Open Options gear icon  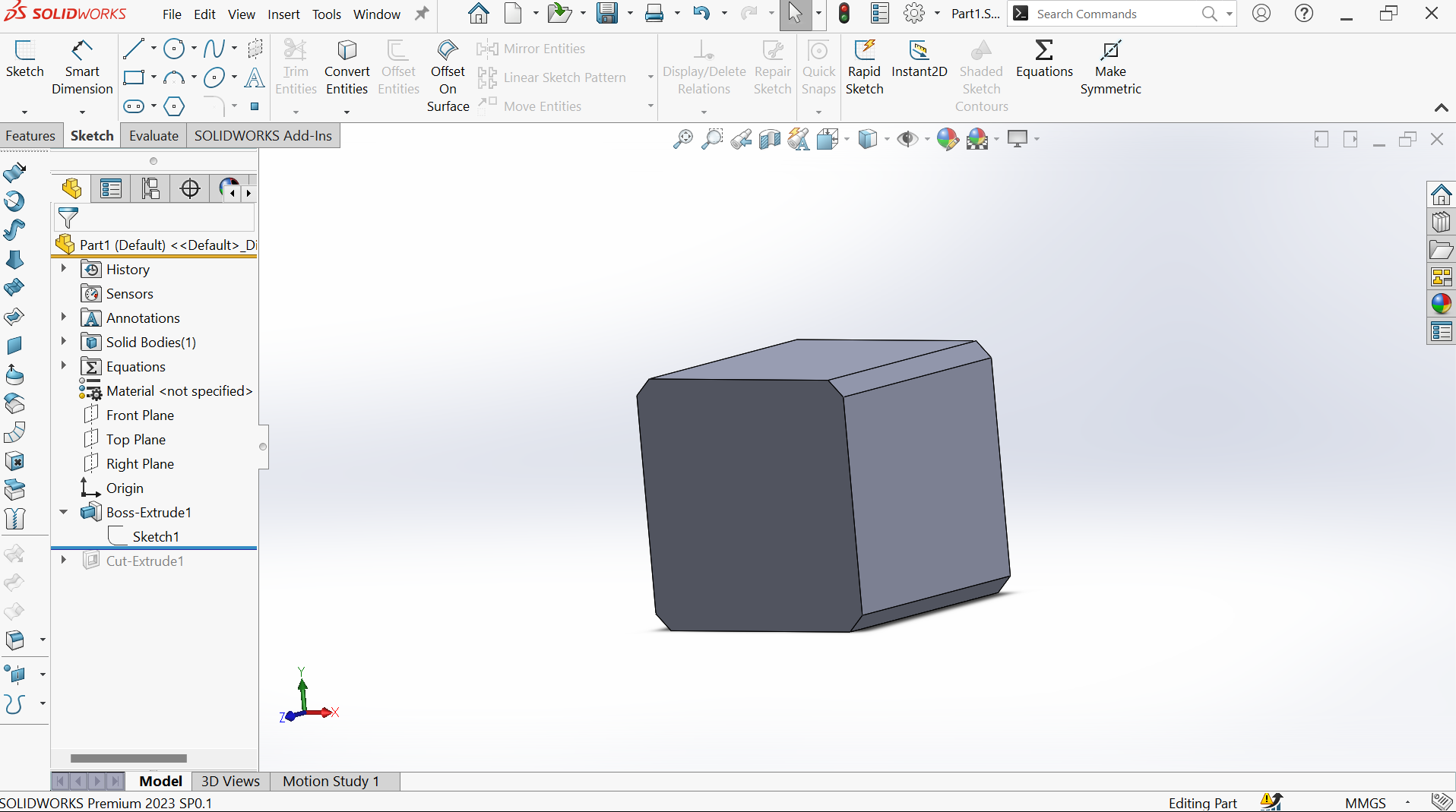[915, 14]
